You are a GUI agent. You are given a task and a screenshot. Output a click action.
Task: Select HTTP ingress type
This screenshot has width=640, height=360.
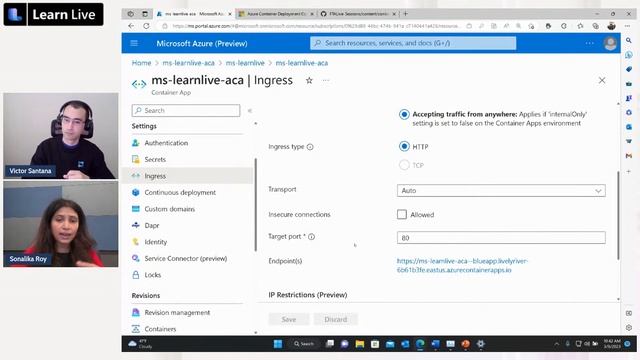pos(404,147)
